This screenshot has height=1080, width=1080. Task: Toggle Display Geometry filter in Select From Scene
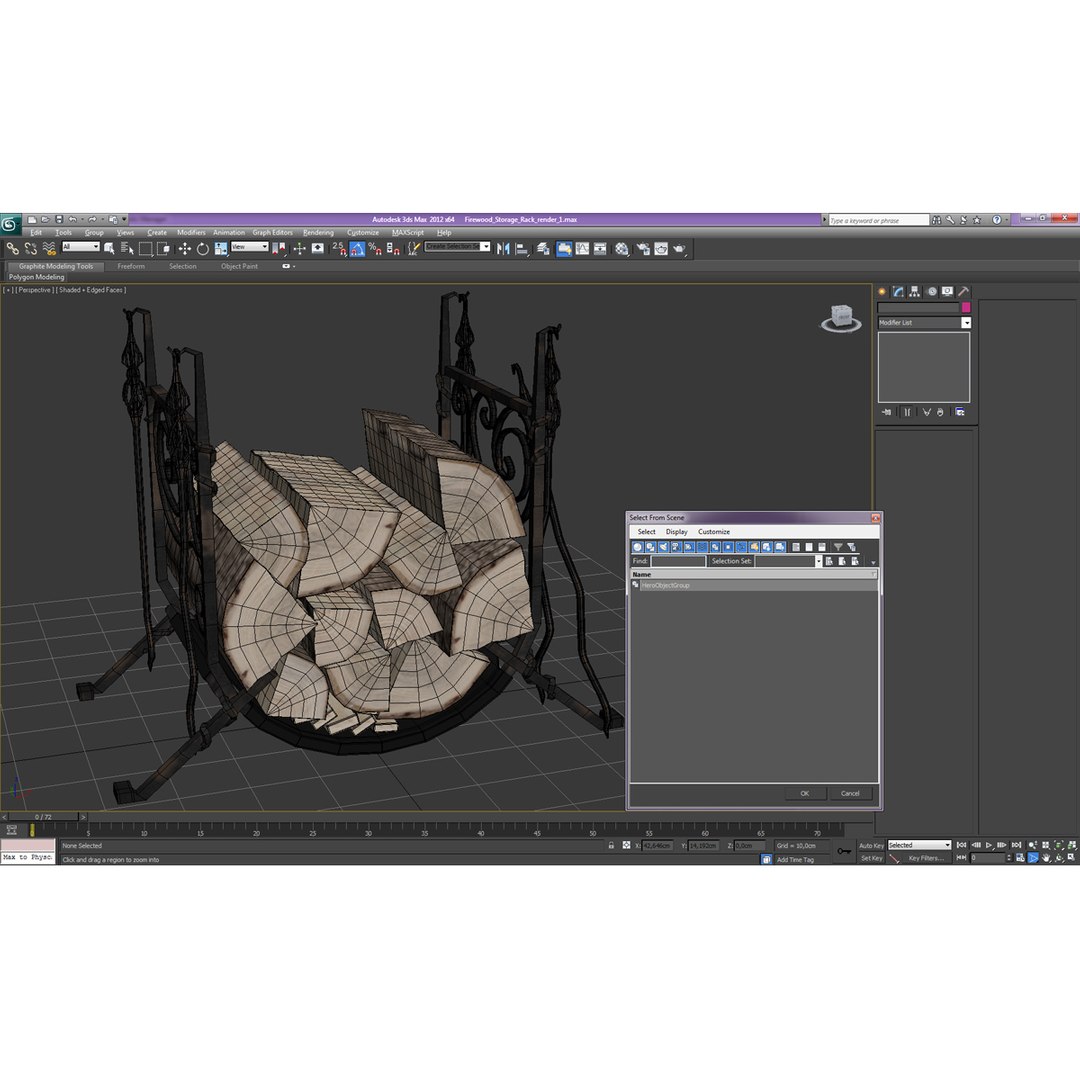[x=637, y=547]
